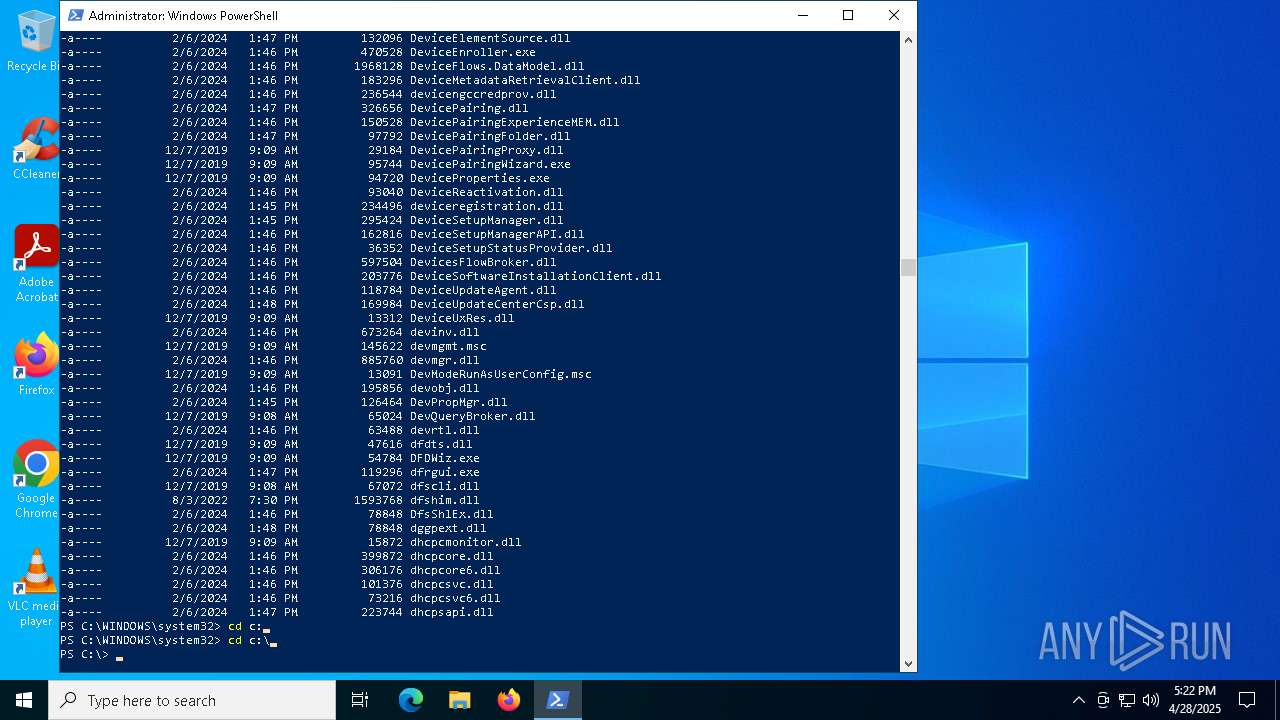Open File Explorer from the taskbar
This screenshot has width=1280, height=720.
pos(459,700)
